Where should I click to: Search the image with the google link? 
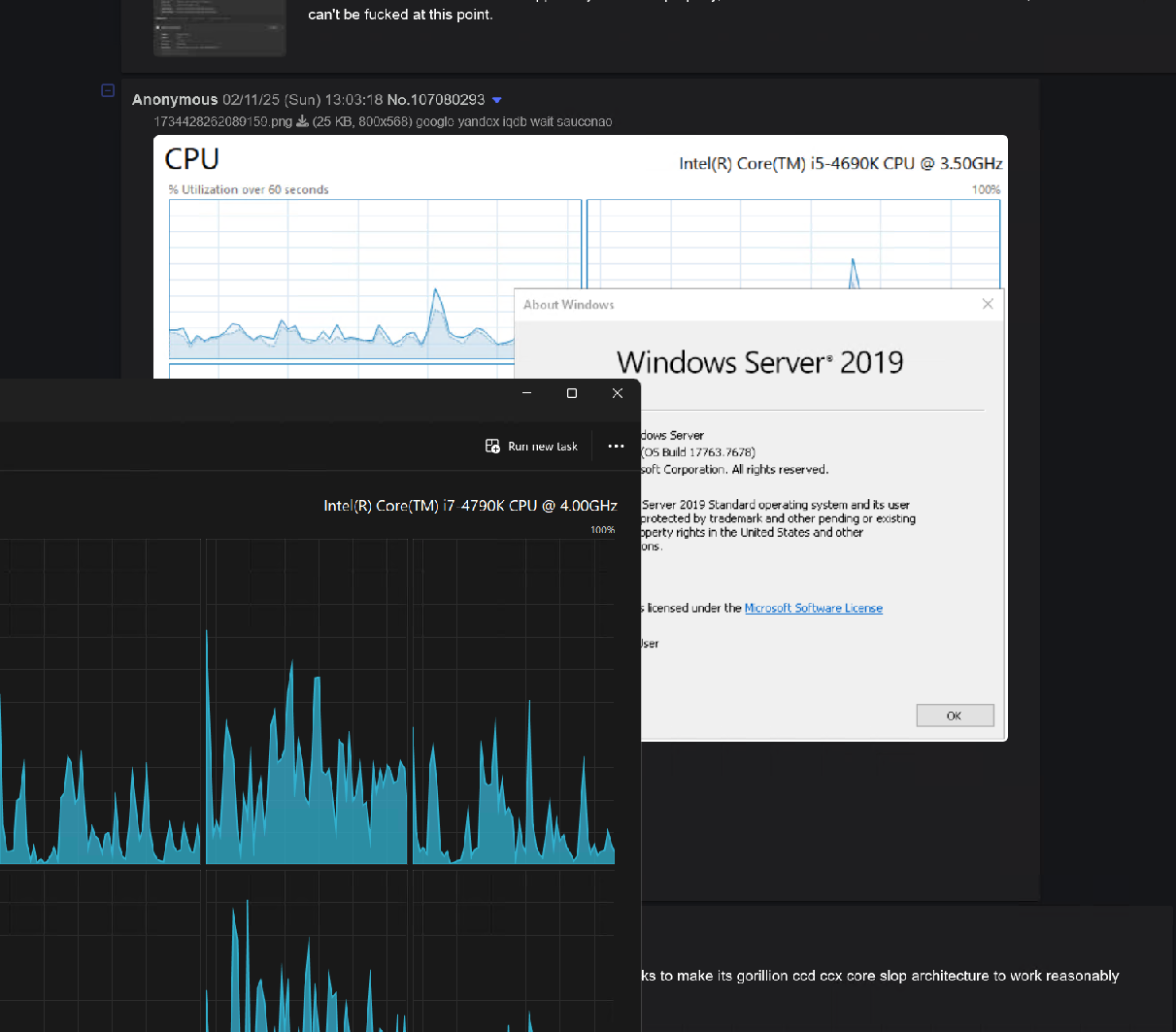[x=433, y=121]
